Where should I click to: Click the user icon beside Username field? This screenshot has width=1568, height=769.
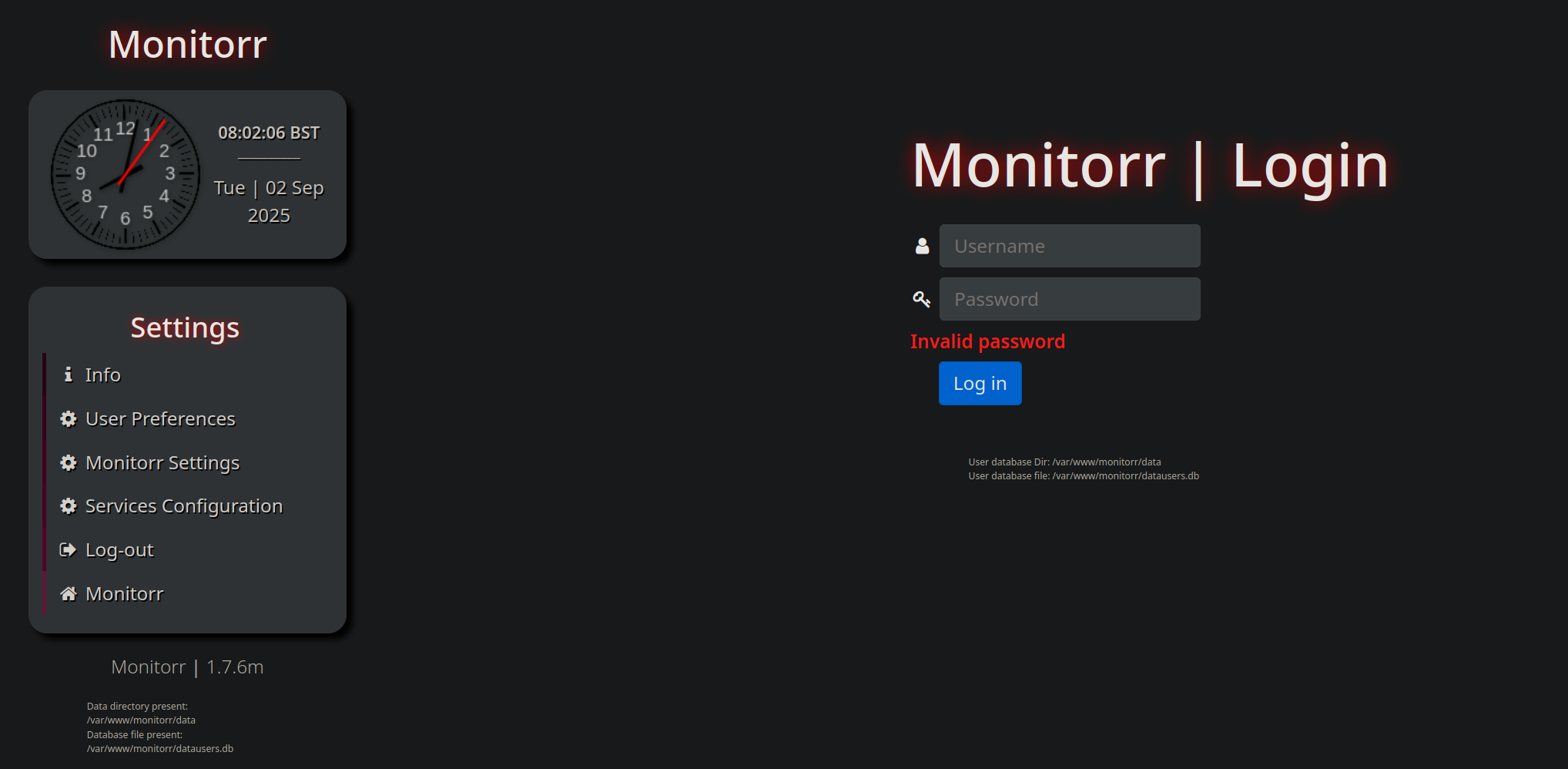tap(922, 246)
